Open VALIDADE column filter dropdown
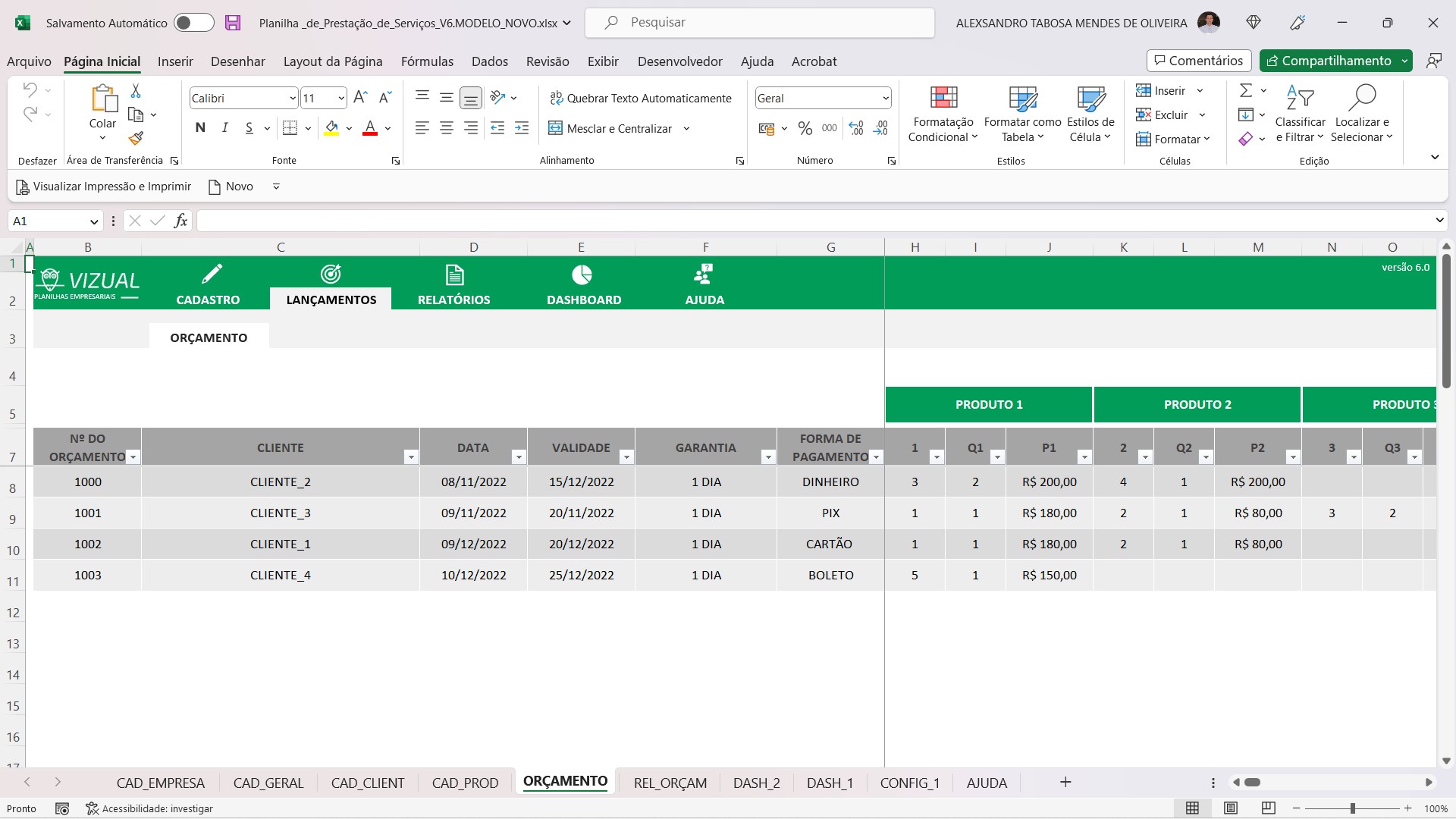The height and width of the screenshot is (819, 1456). pos(626,457)
